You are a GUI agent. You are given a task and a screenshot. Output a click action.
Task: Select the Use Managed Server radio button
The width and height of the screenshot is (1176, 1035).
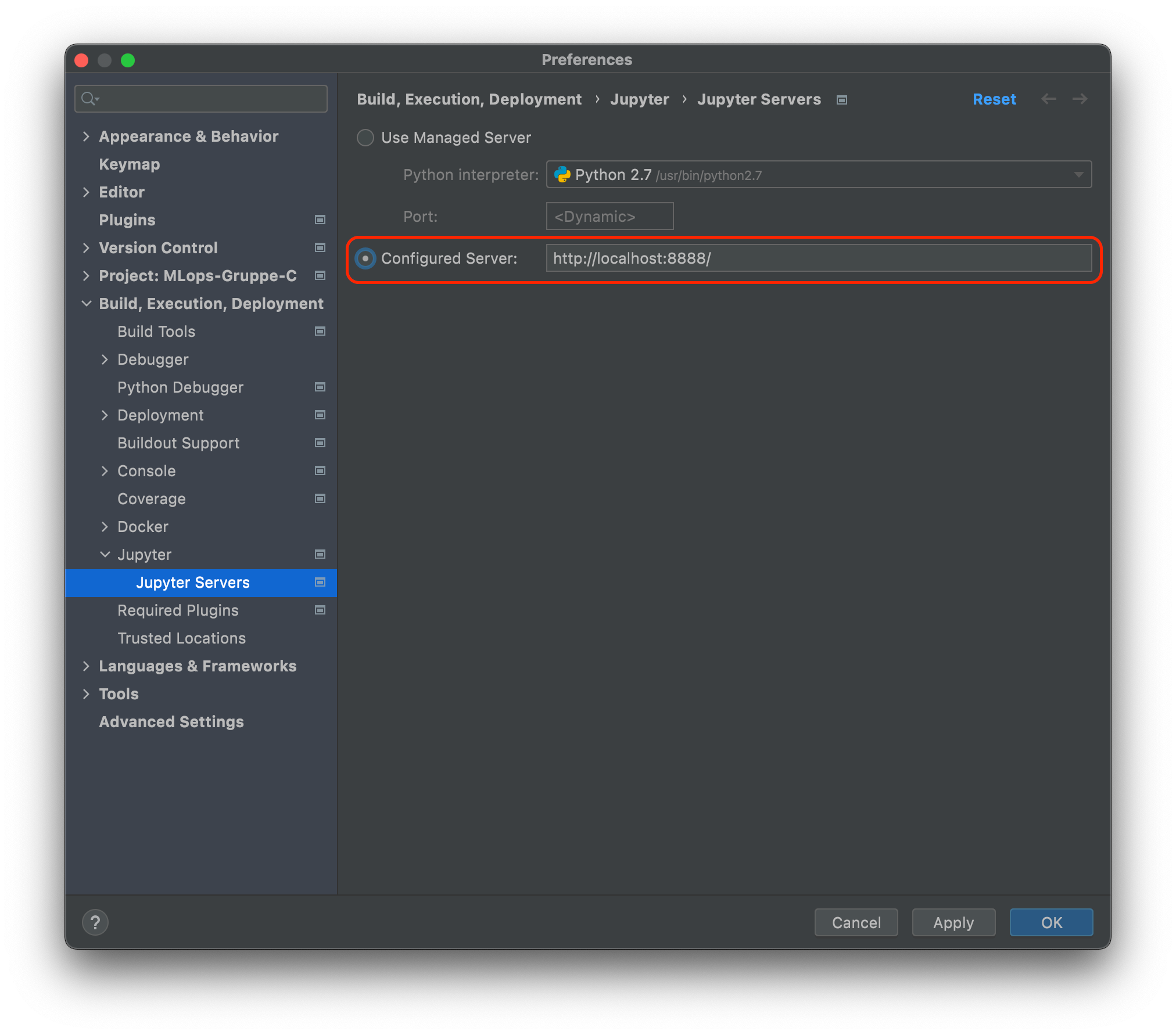click(365, 138)
